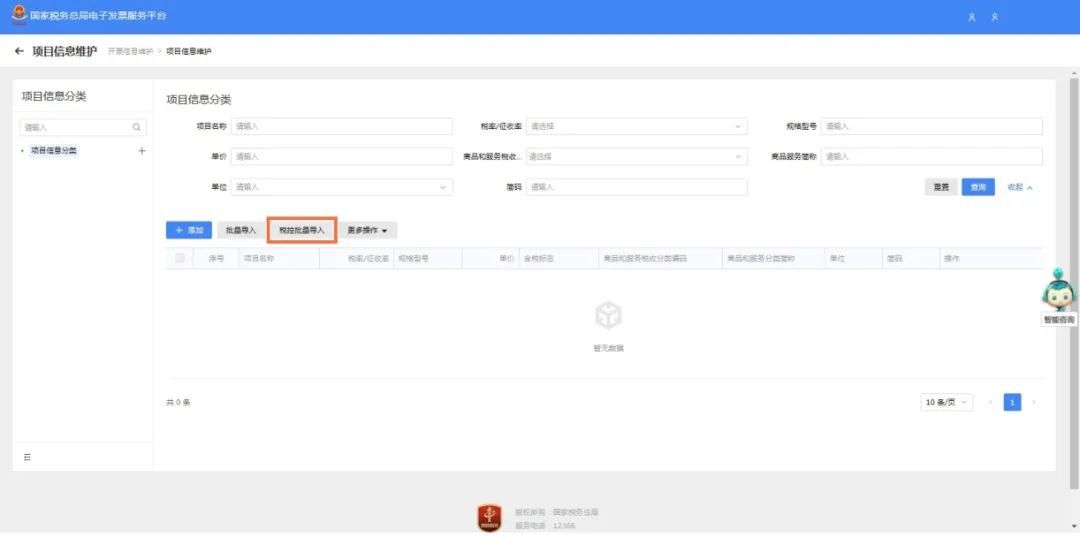Screen dimensions: 1080x552
Task: Open the 商品和服务税收分类 dropdown
Action: click(636, 157)
